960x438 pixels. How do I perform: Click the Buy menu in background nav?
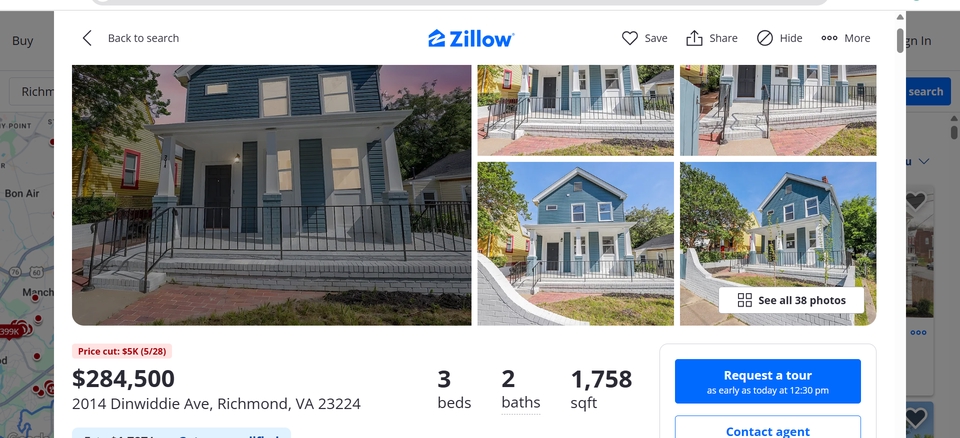tap(23, 41)
